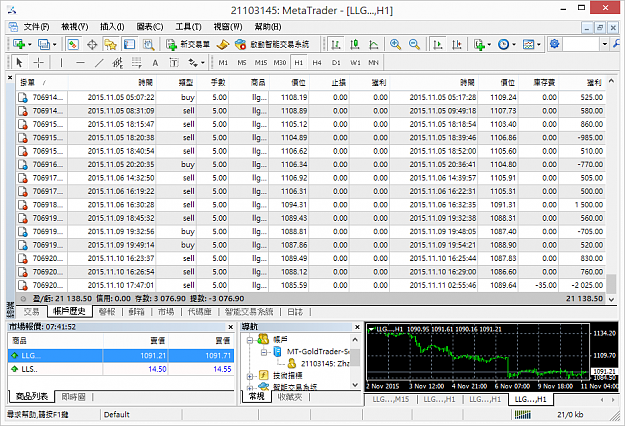The width and height of the screenshot is (625, 426).
Task: Switch chart to candlesticks icon
Action: [355, 44]
